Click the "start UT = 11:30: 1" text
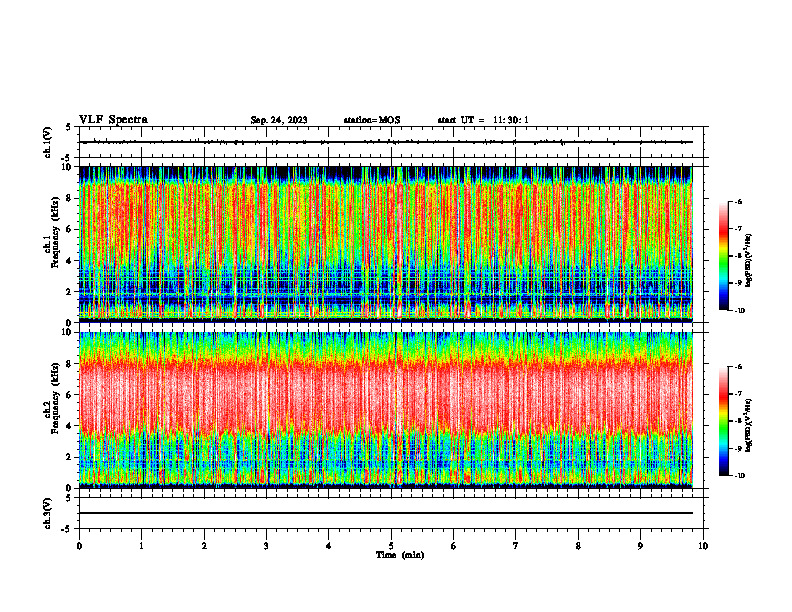This screenshot has height=612, width=792. click(483, 120)
